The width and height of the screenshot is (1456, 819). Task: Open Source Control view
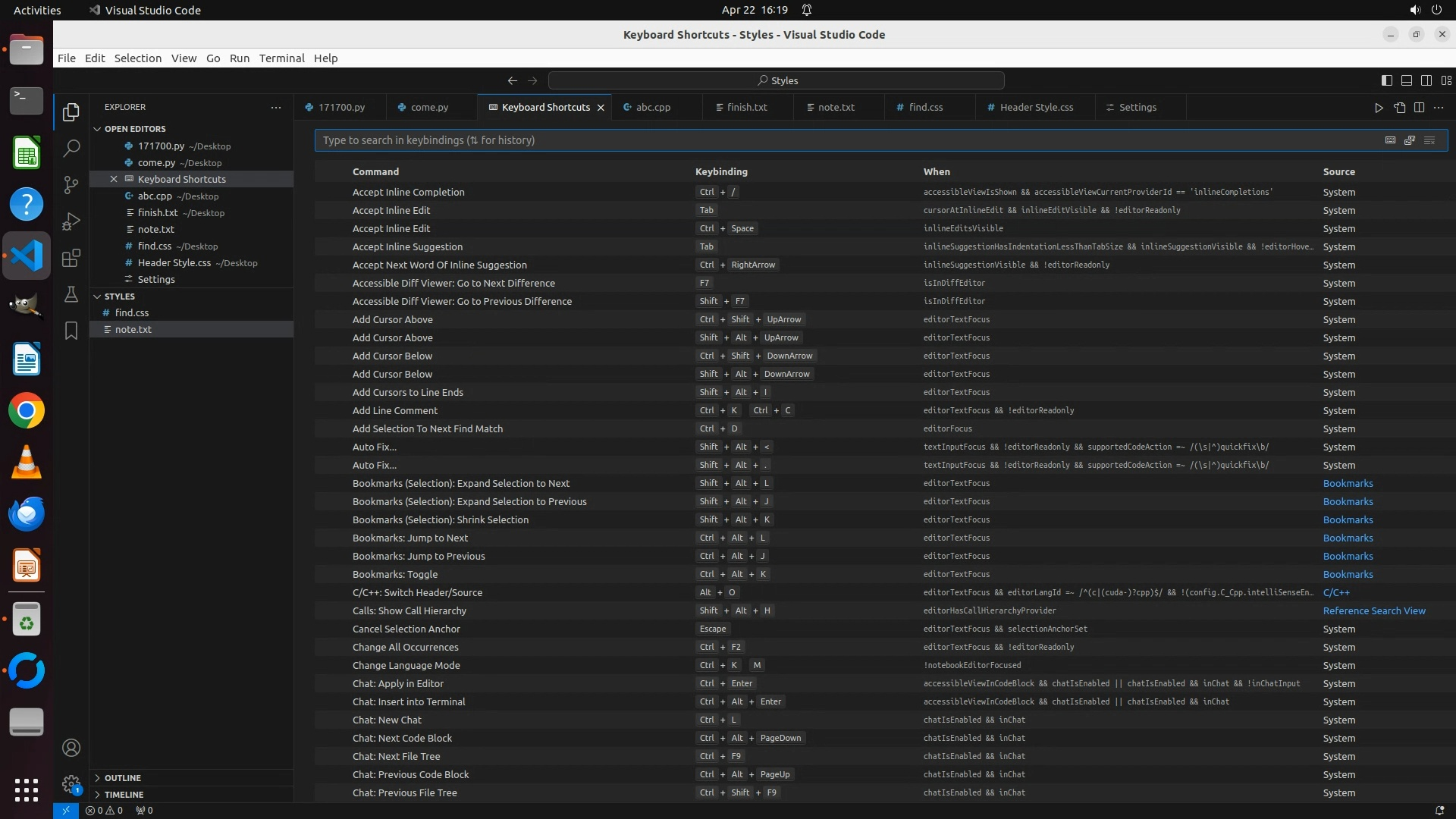coord(71,184)
